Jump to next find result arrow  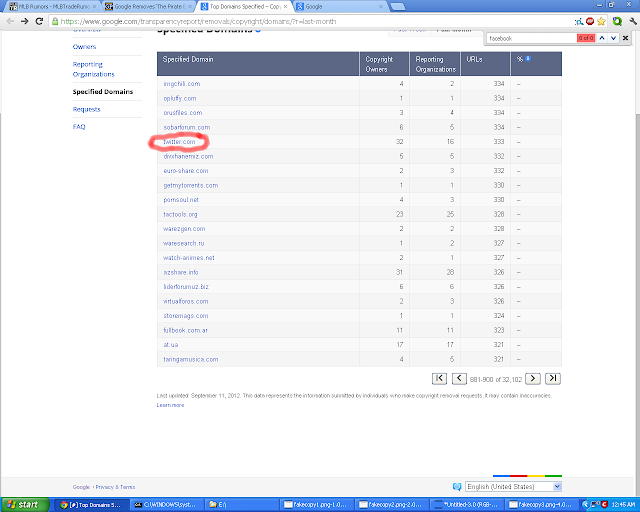[x=613, y=38]
